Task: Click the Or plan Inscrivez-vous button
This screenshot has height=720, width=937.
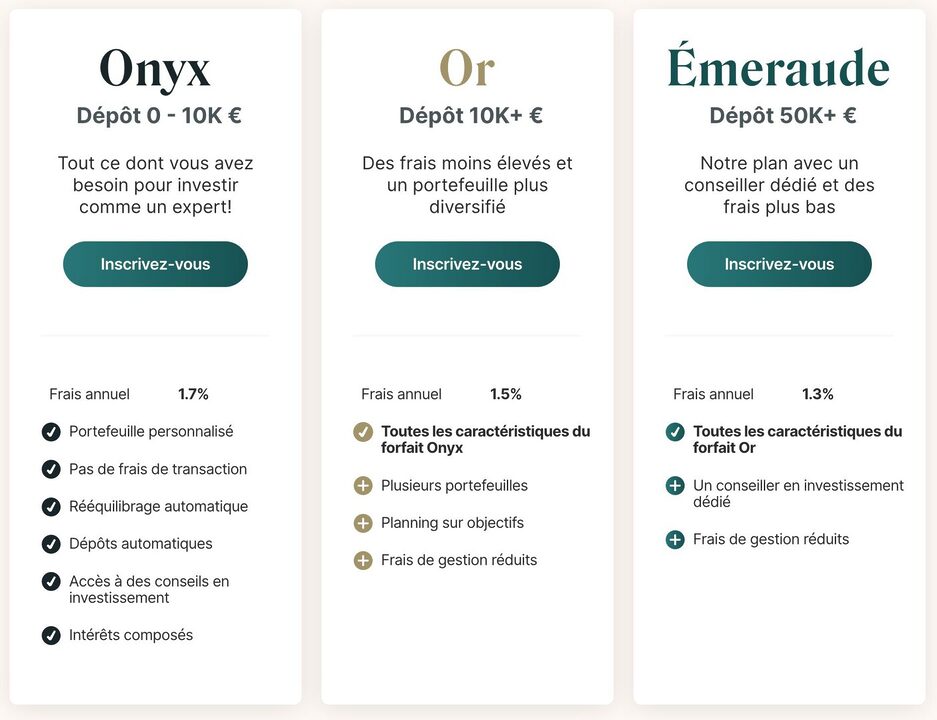Action: tap(467, 264)
